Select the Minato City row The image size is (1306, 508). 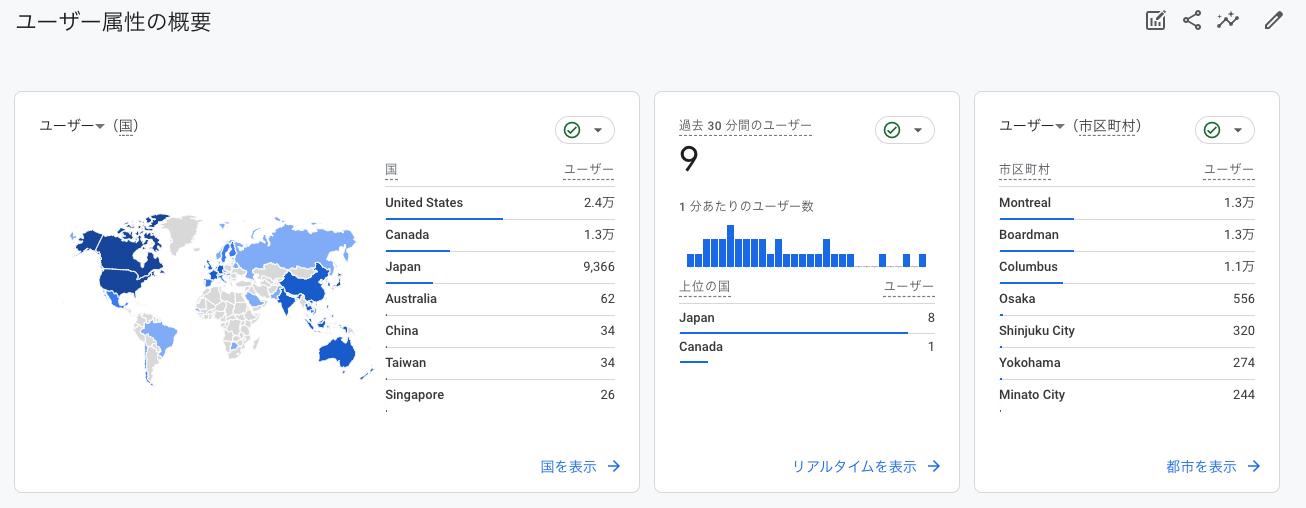pos(1127,395)
